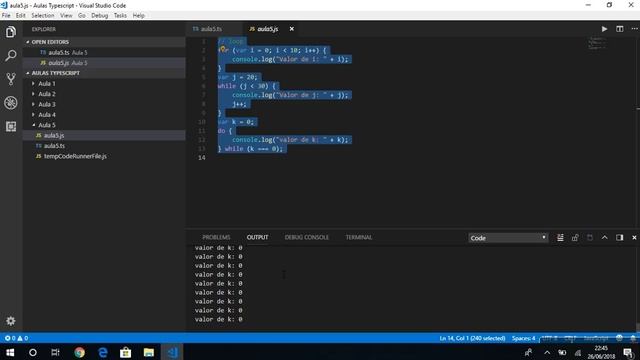Select the Output panel tab
640x360 pixels.
pos(258,238)
